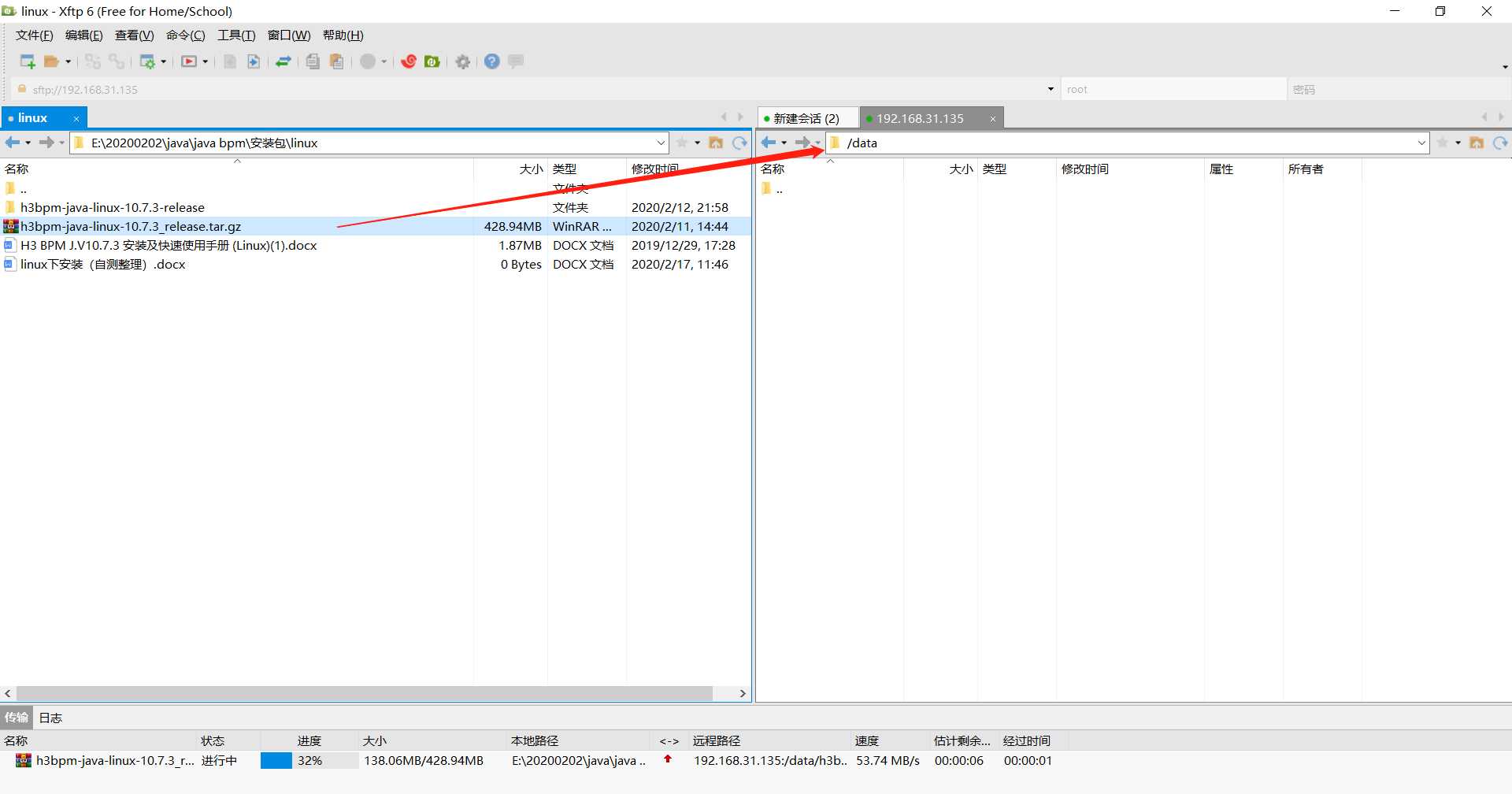Image resolution: width=1512 pixels, height=794 pixels.
Task: Click the copy documents toolbar icon
Action: pyautogui.click(x=313, y=61)
